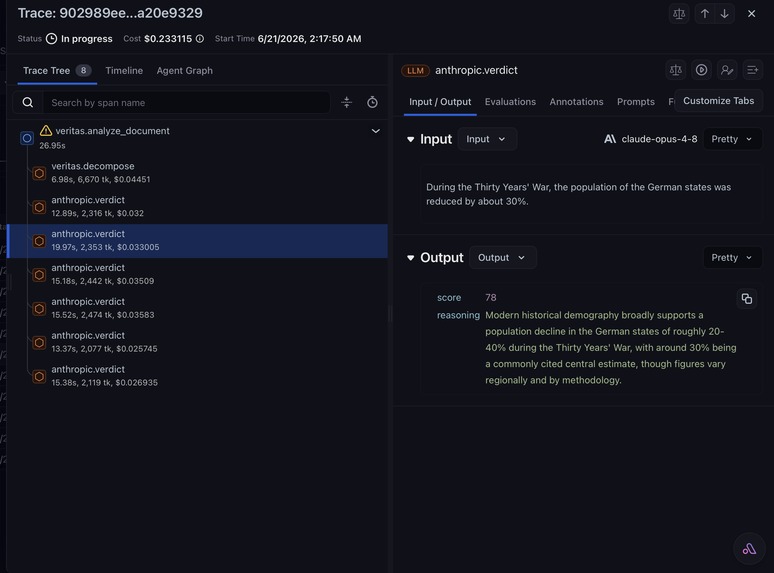Viewport: 774px width, 573px height.
Task: Click the evaluate scales icon in span header
Action: (676, 70)
